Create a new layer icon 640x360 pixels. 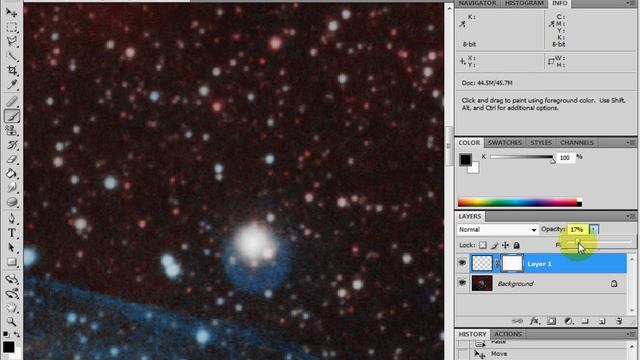[602, 321]
